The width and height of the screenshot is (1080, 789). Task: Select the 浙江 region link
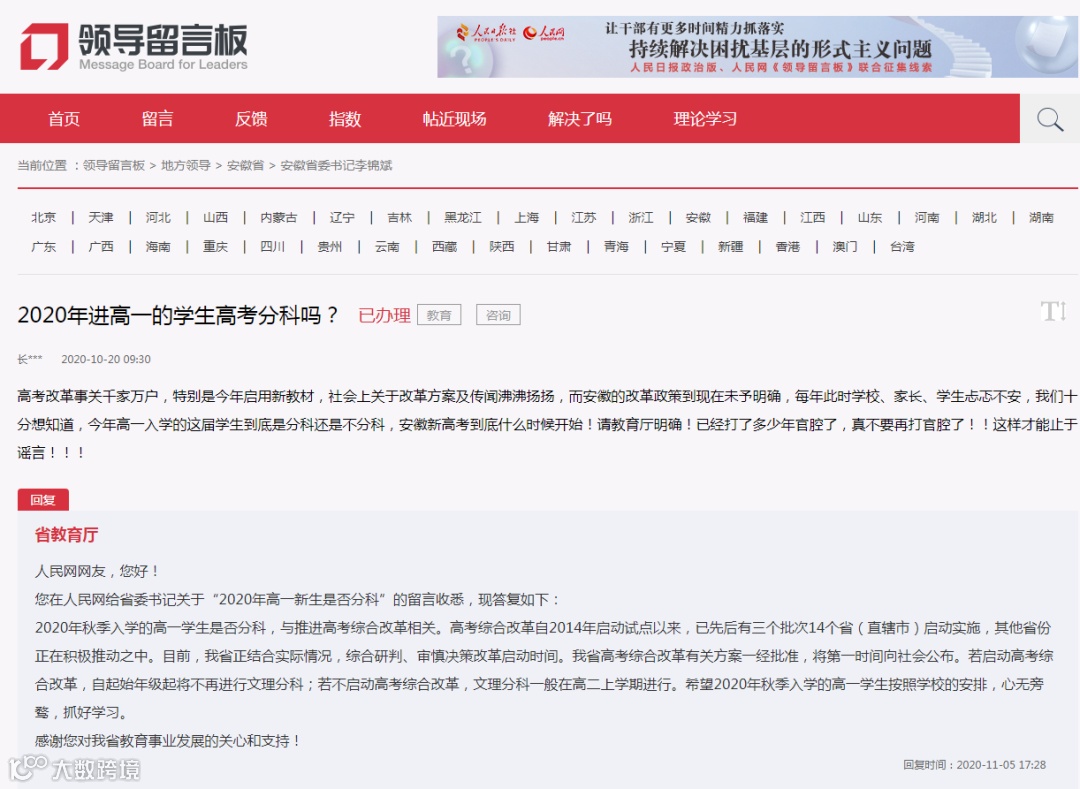coord(641,218)
